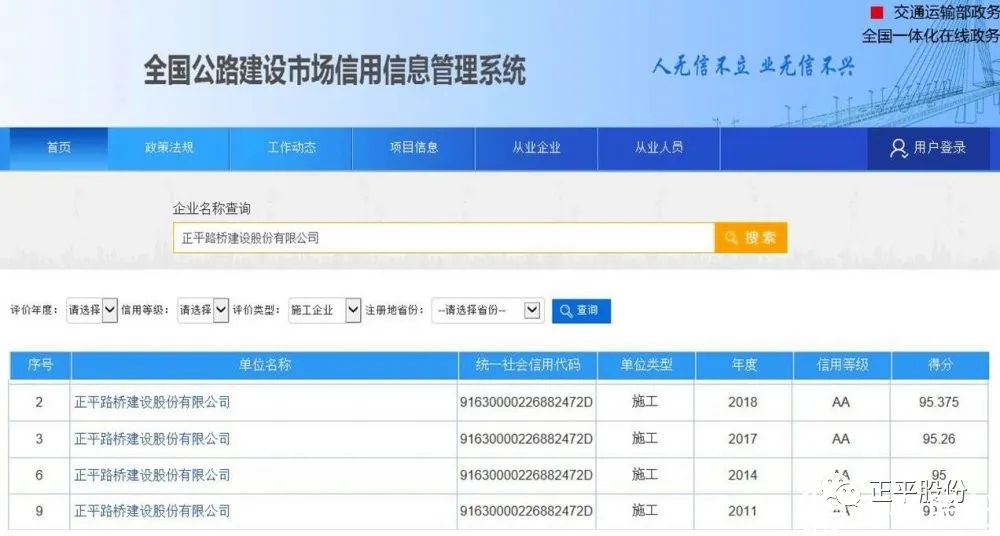Switch to the 工作动态 tab
This screenshot has height=536, width=1000.
[x=291, y=148]
